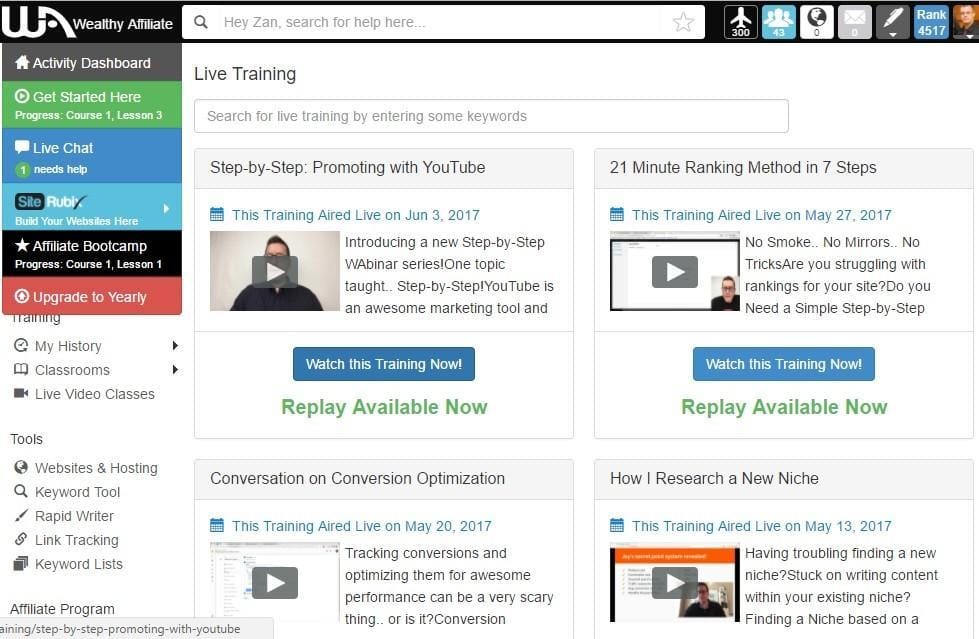
Task: Expand the Classrooms submenu arrow
Action: [175, 370]
